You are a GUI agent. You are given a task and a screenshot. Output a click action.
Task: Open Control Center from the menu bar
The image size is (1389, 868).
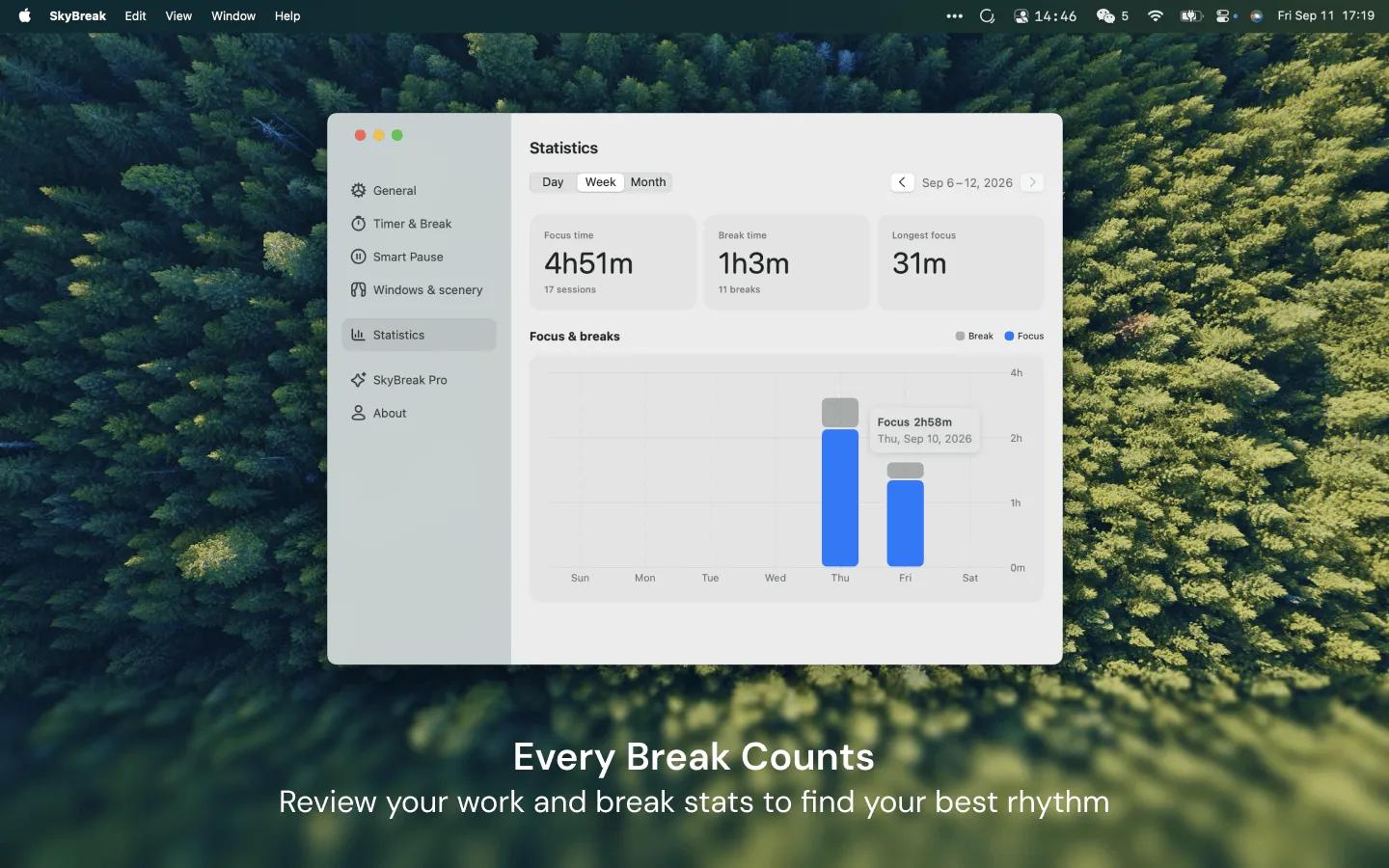[1225, 15]
